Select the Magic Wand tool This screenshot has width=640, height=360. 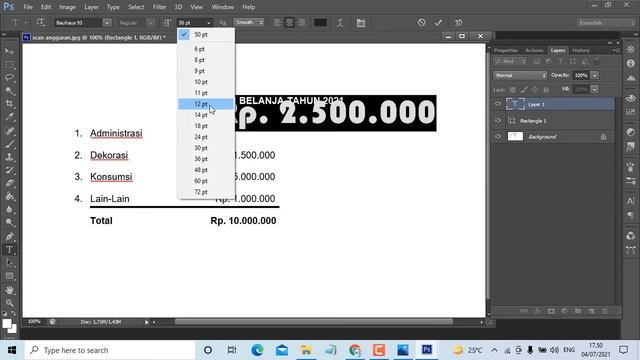9,91
